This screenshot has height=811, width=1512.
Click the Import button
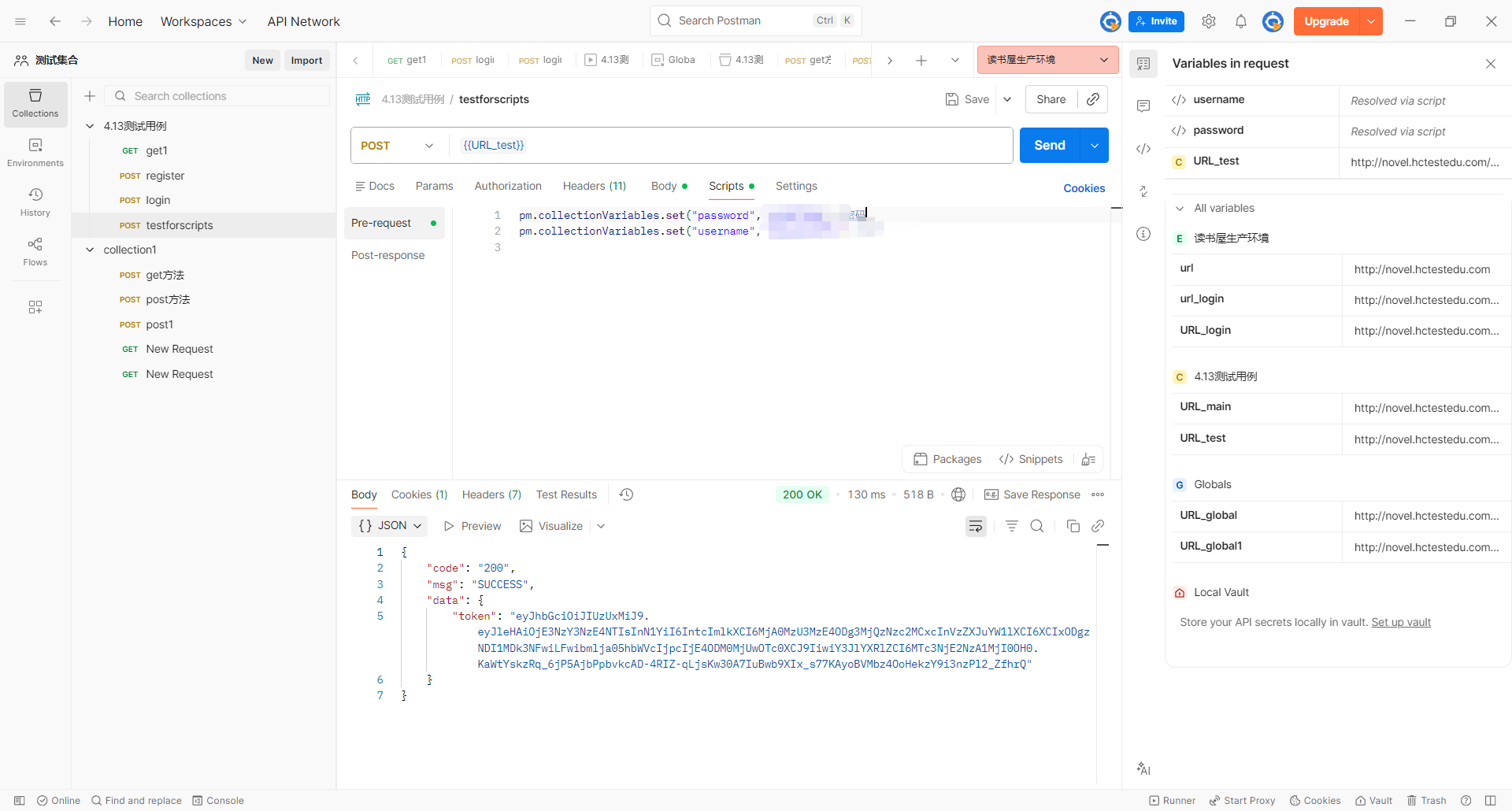coord(306,61)
